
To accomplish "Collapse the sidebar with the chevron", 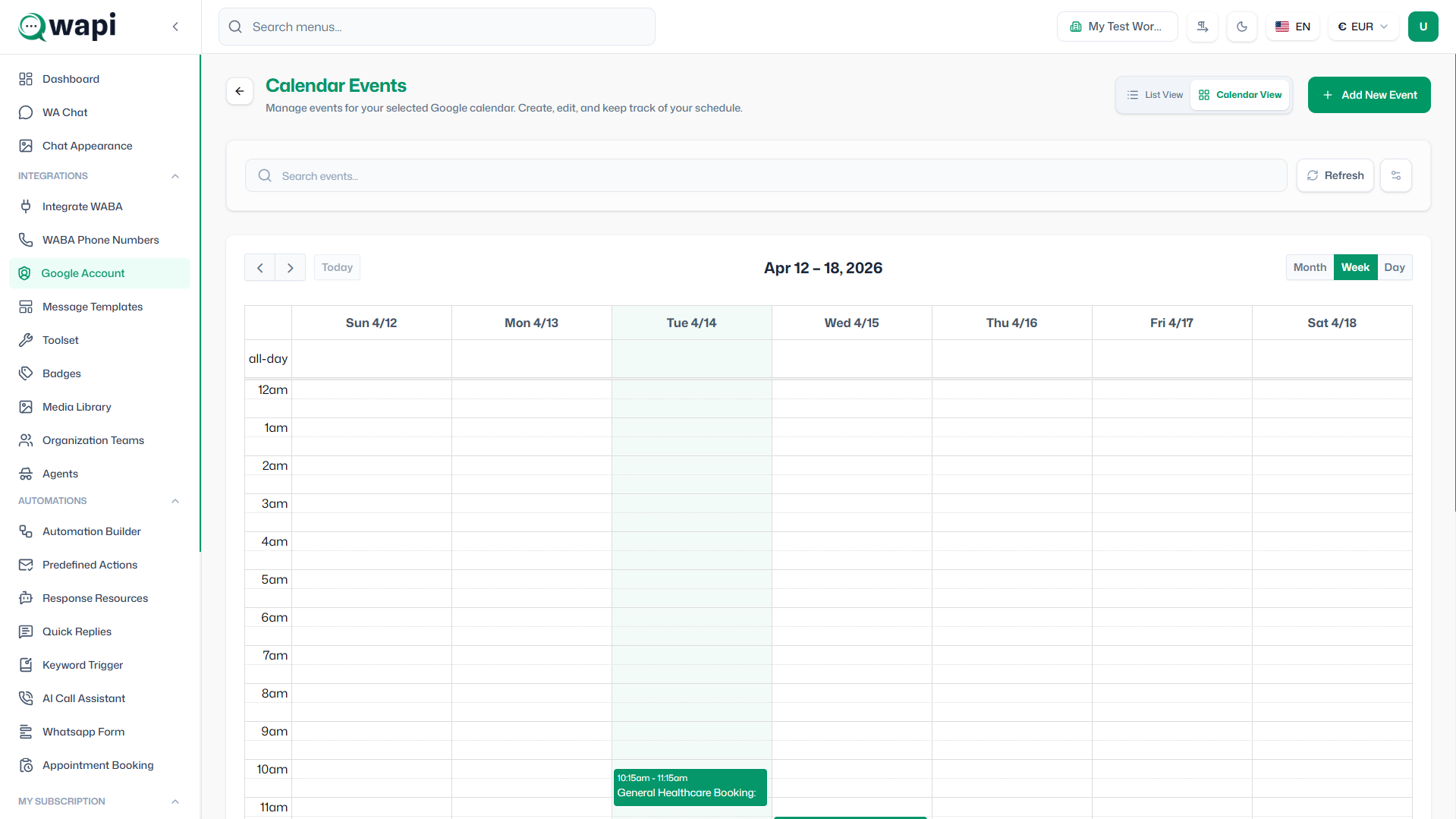I will [175, 27].
